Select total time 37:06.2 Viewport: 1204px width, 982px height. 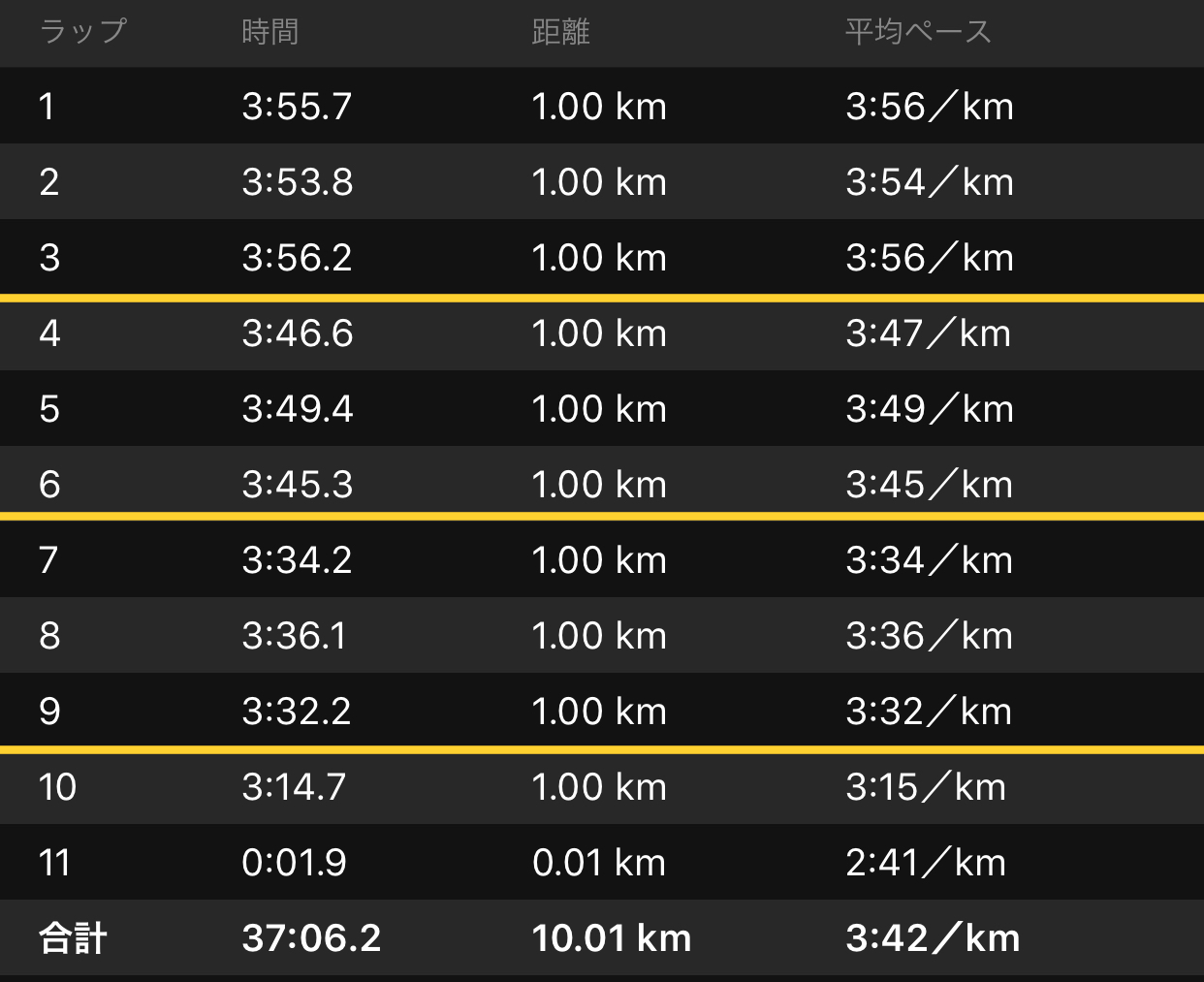point(311,938)
